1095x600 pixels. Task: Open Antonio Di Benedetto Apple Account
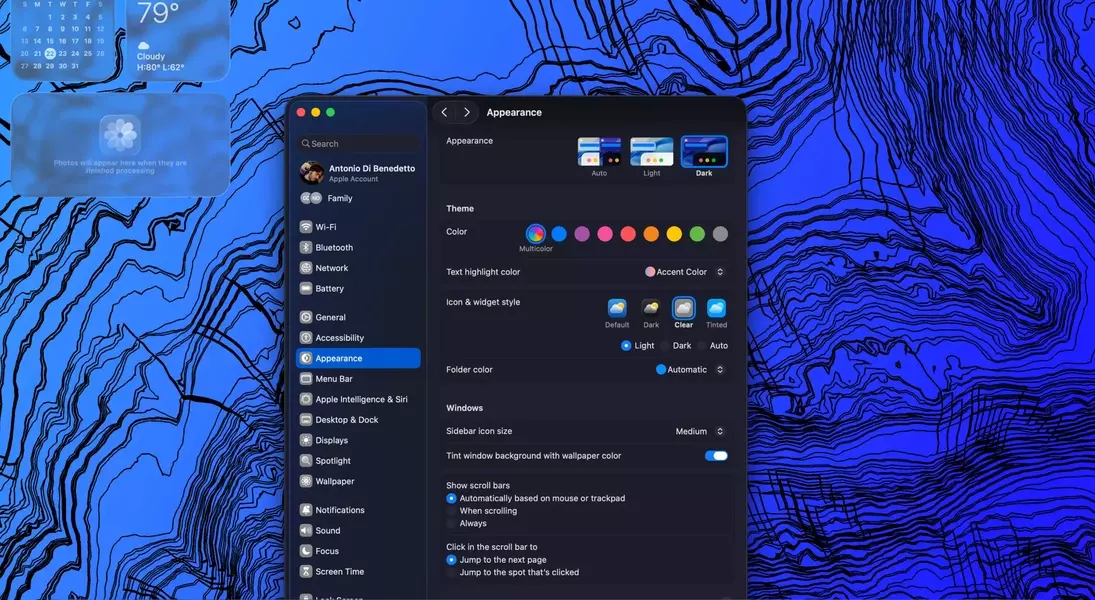(x=358, y=173)
